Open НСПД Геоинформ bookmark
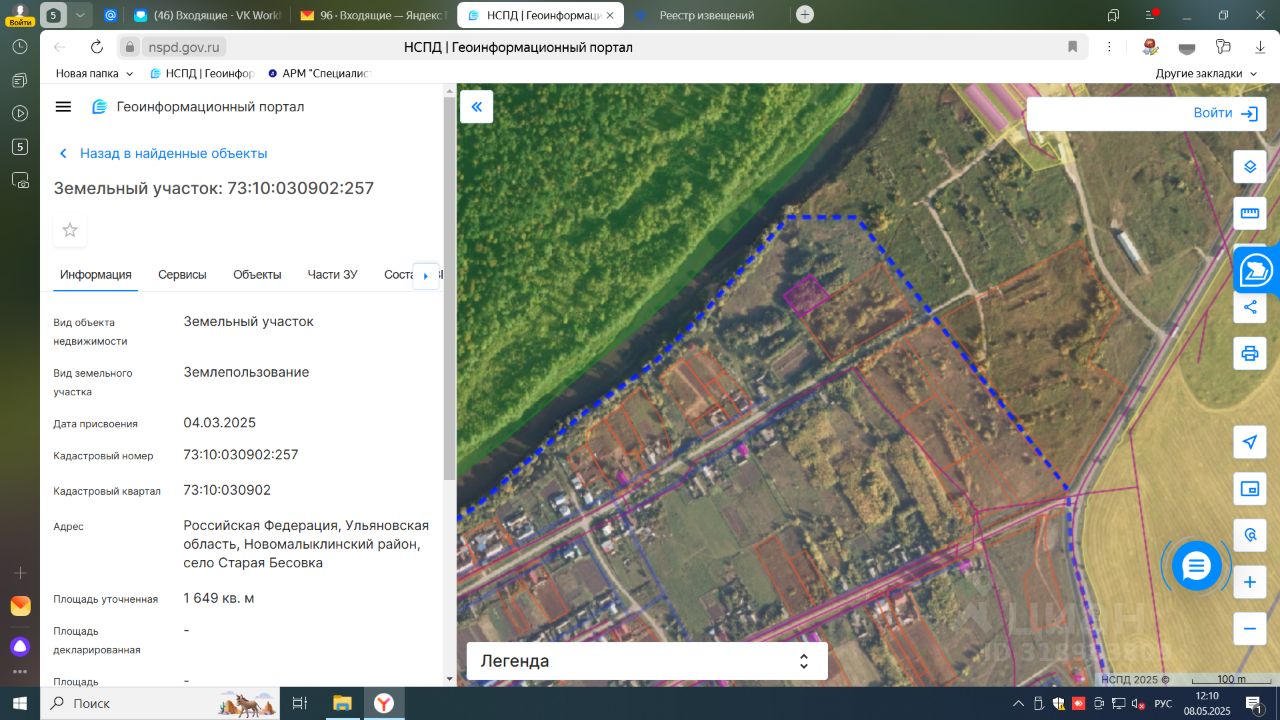Screen dimensions: 1280x720 (x=202, y=73)
